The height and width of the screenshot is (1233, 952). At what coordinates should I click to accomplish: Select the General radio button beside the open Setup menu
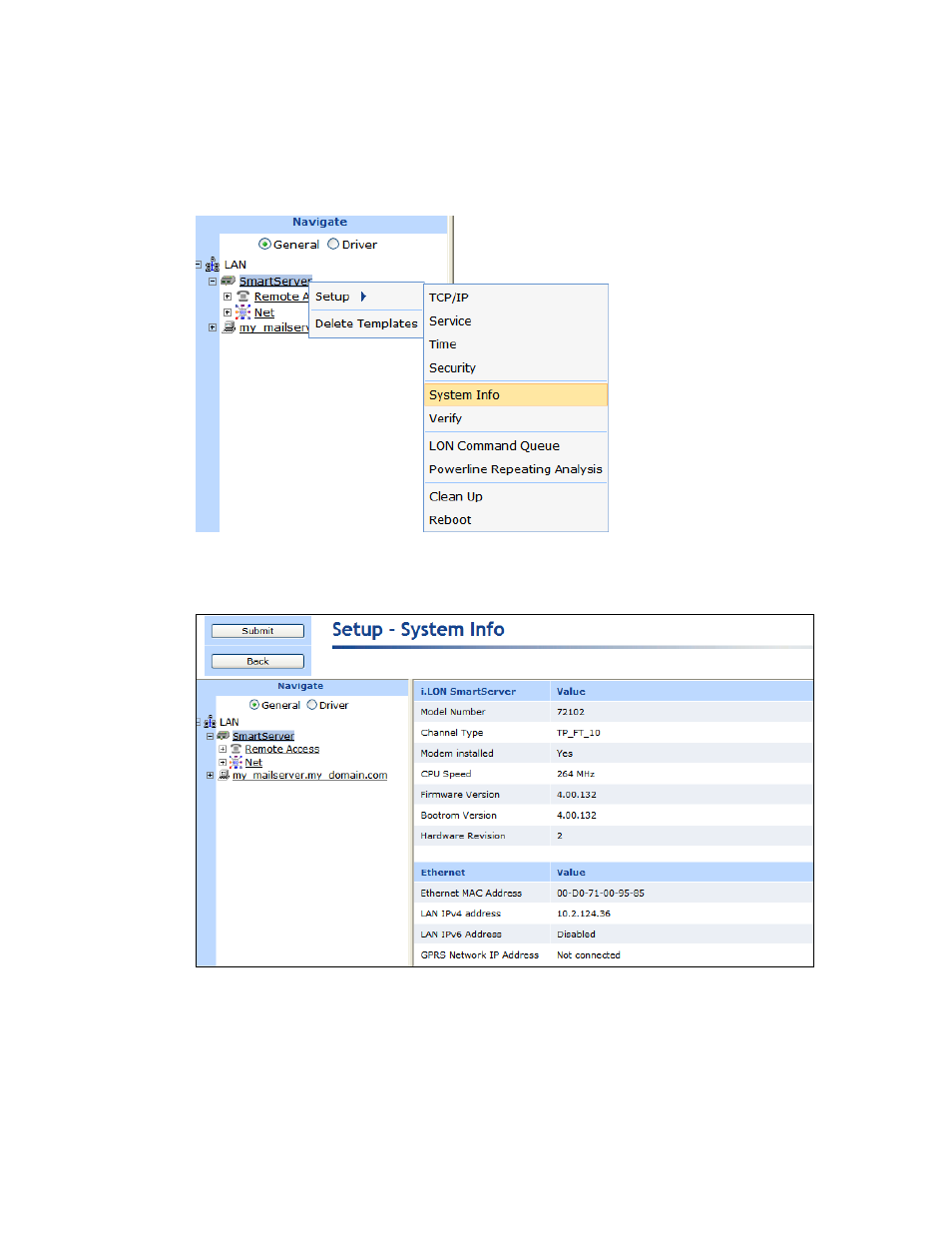click(x=264, y=244)
